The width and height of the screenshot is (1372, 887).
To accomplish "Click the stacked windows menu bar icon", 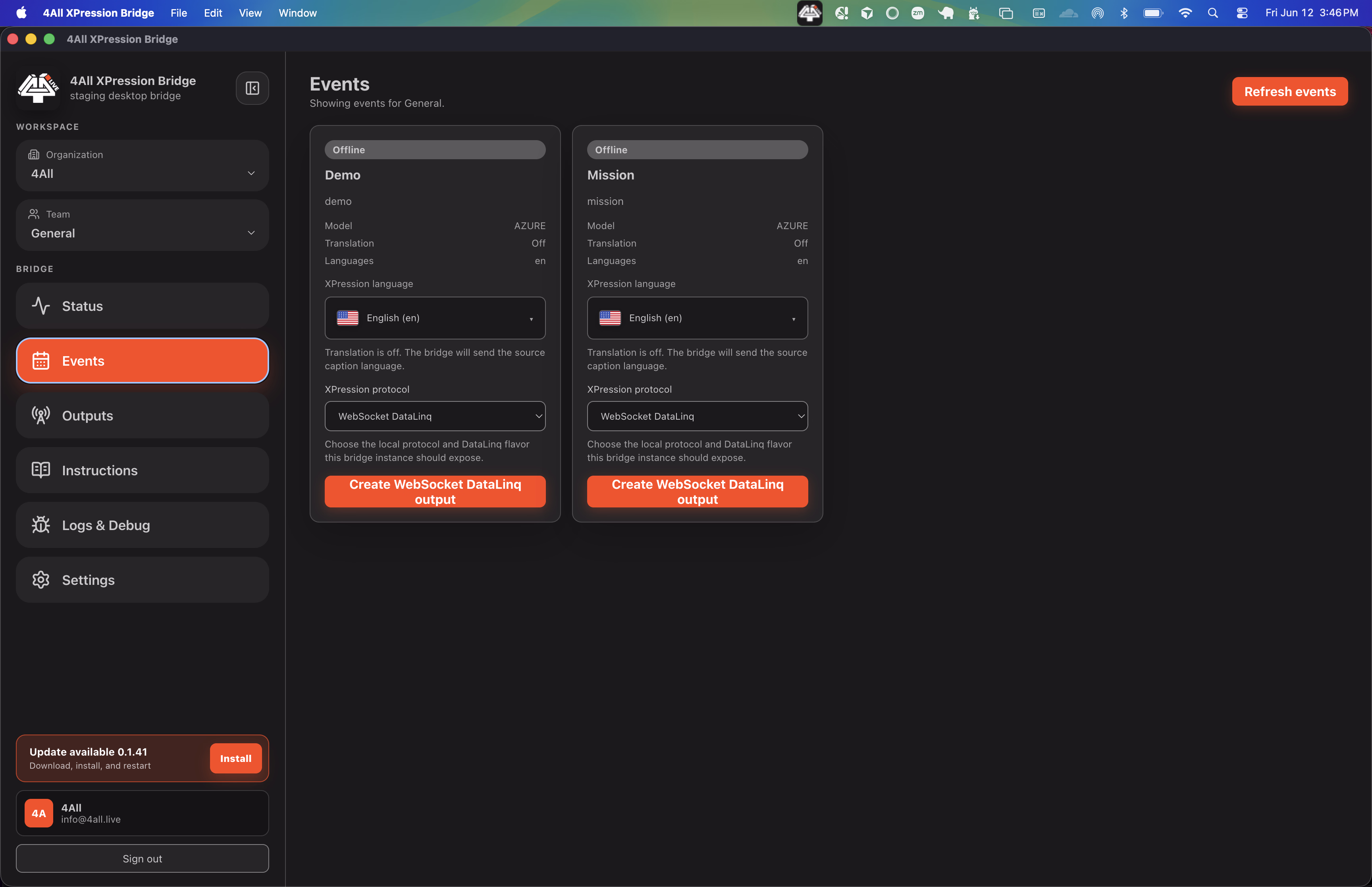I will click(1006, 13).
